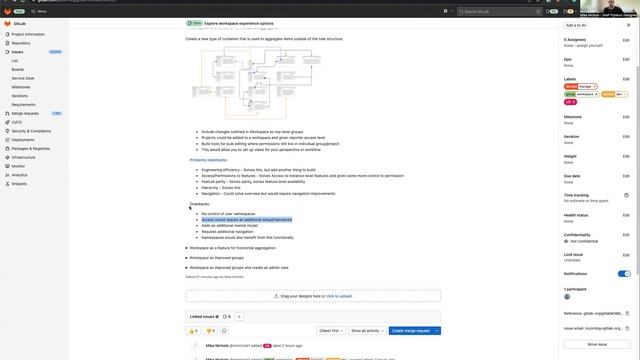Image resolution: width=640 pixels, height=360 pixels.
Task: Click the GitLab fox logo in the top bar
Action: coord(7,11)
